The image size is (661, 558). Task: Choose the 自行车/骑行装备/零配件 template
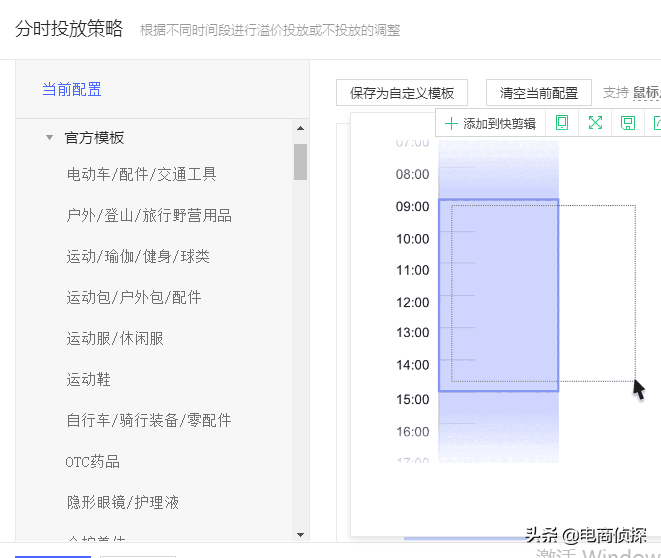149,420
